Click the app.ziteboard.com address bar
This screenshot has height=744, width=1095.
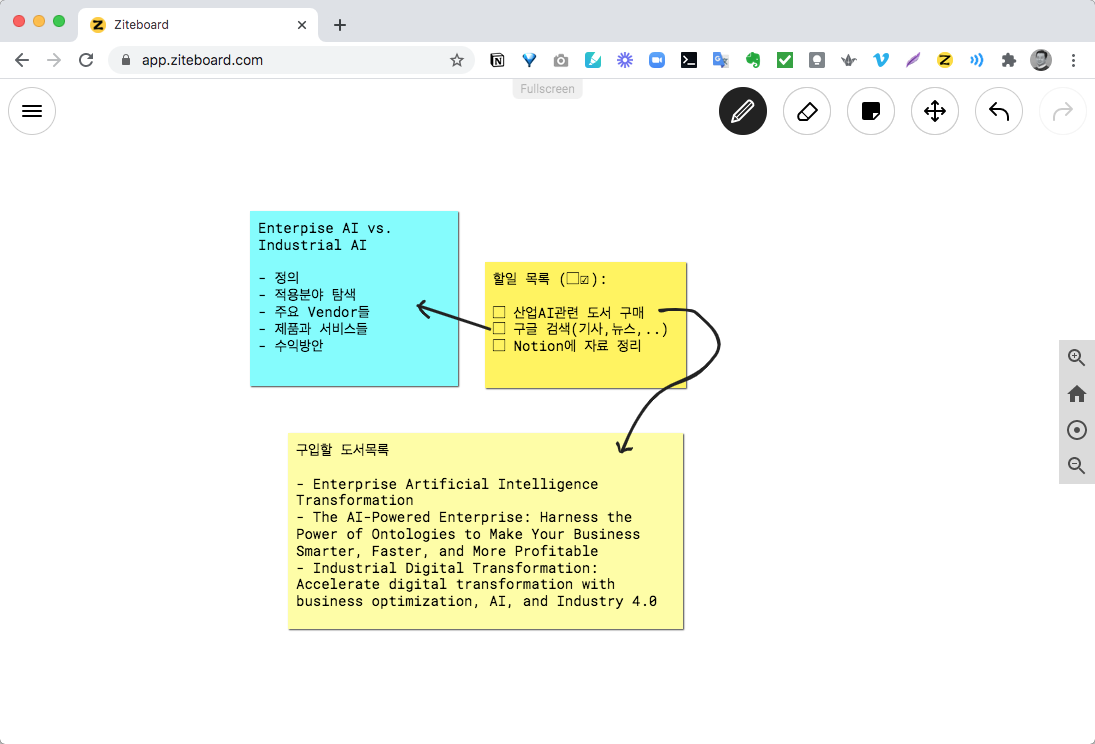(x=291, y=60)
